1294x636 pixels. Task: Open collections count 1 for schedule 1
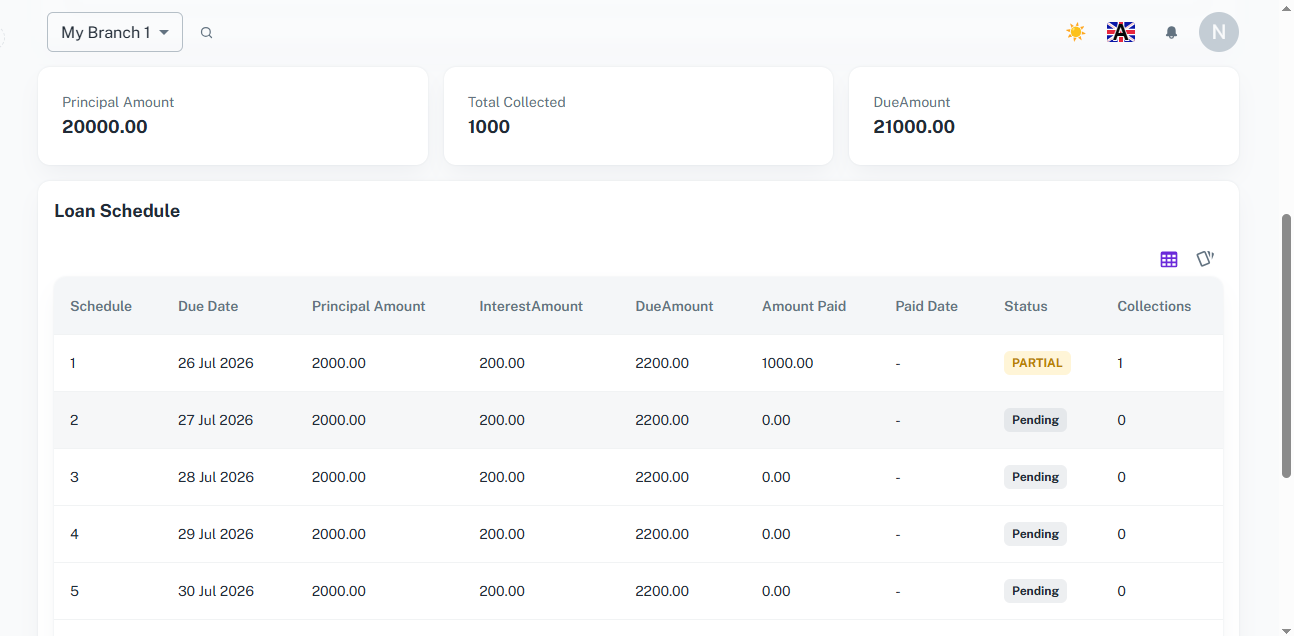pyautogui.click(x=1120, y=363)
